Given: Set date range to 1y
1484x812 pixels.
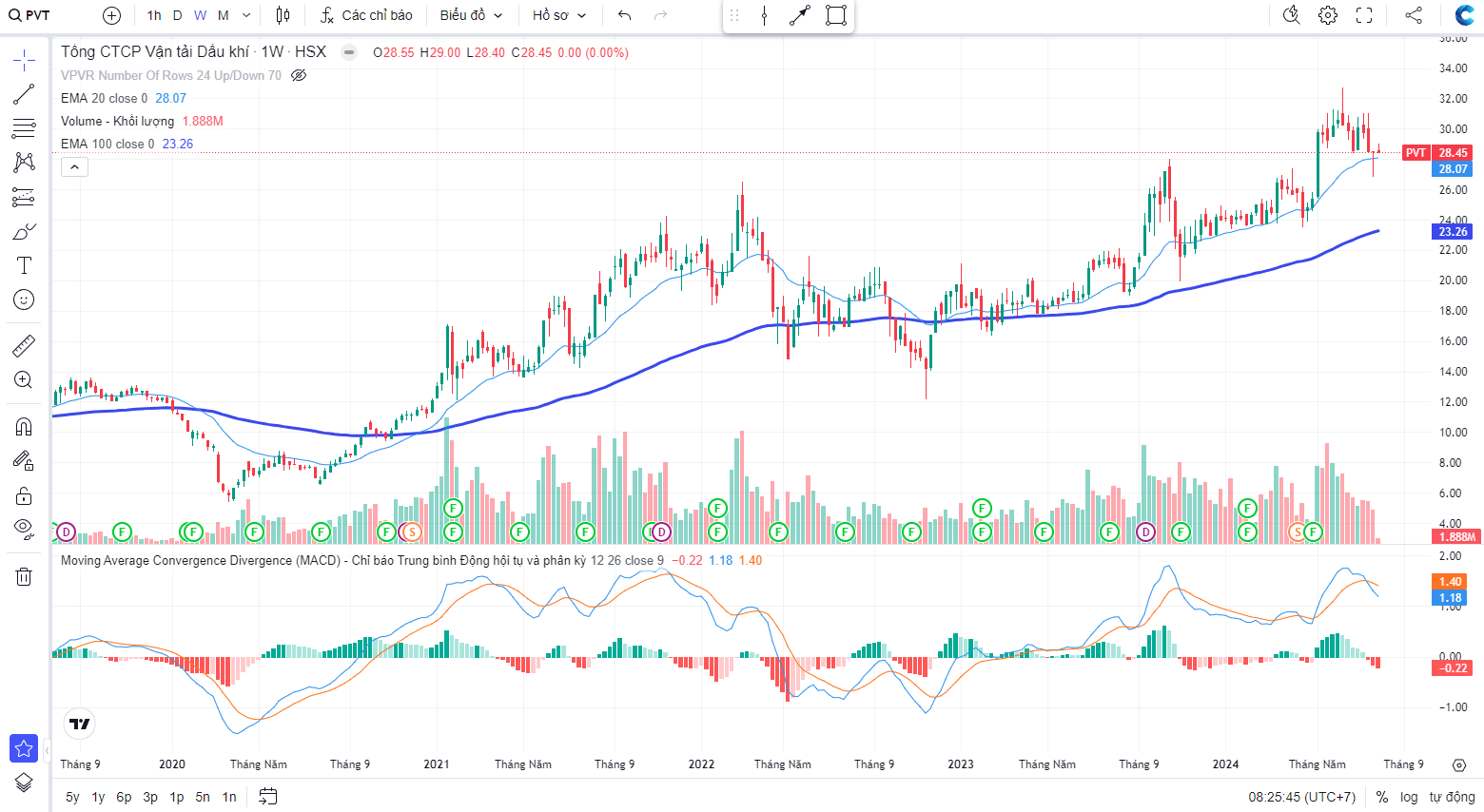Looking at the screenshot, I should [98, 797].
